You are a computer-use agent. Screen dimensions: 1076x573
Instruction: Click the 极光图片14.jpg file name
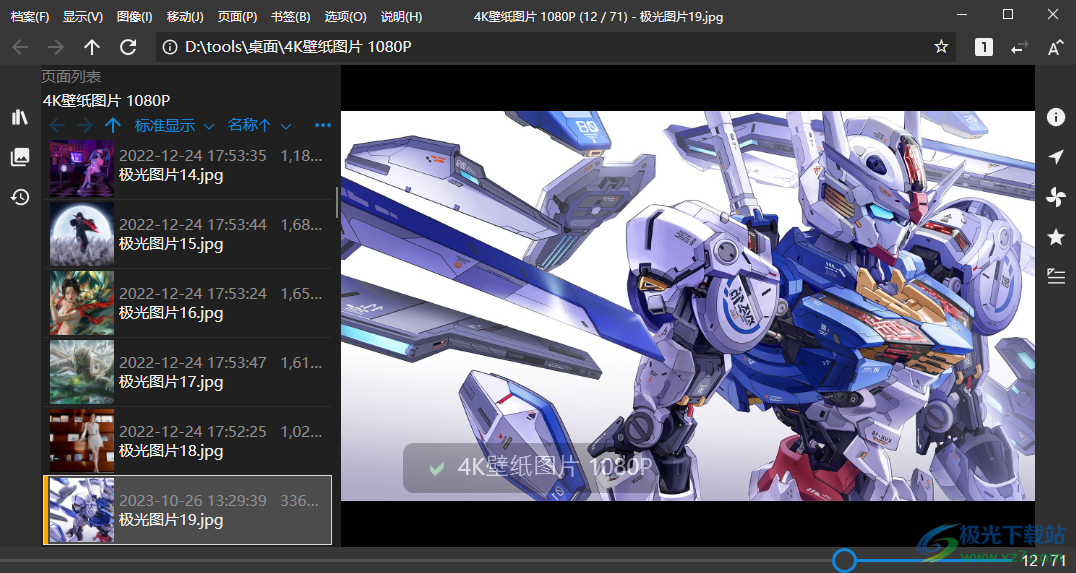point(171,175)
